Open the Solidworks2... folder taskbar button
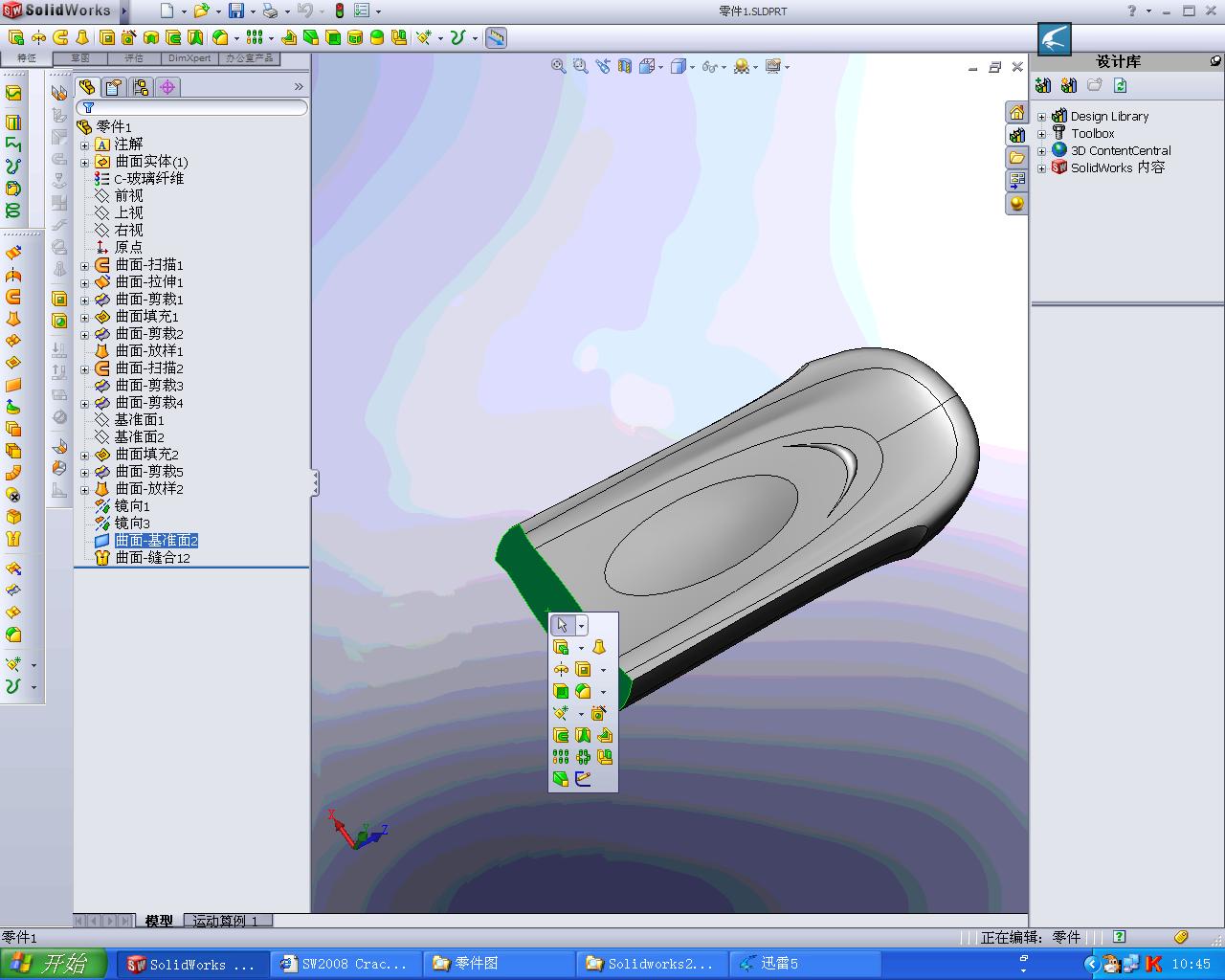1225x980 pixels. click(653, 964)
